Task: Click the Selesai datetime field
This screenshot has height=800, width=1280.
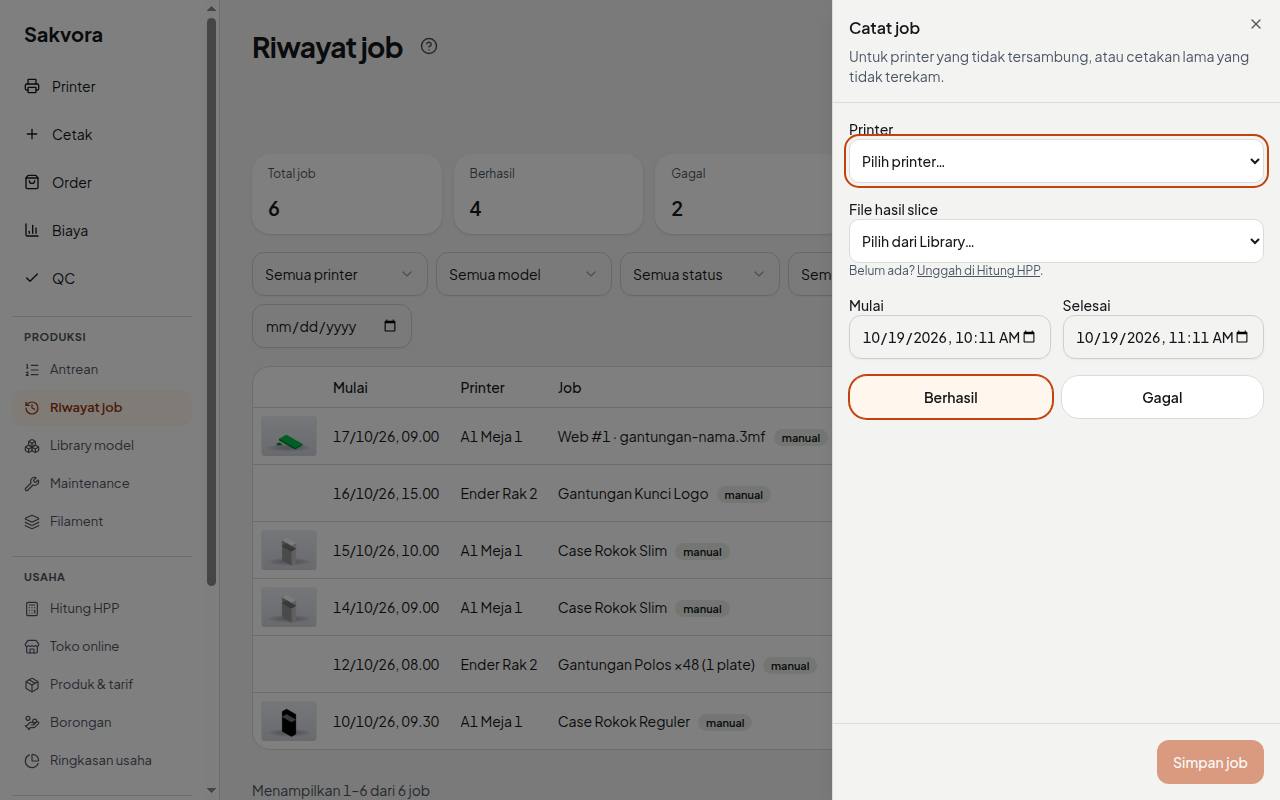Action: click(1163, 337)
